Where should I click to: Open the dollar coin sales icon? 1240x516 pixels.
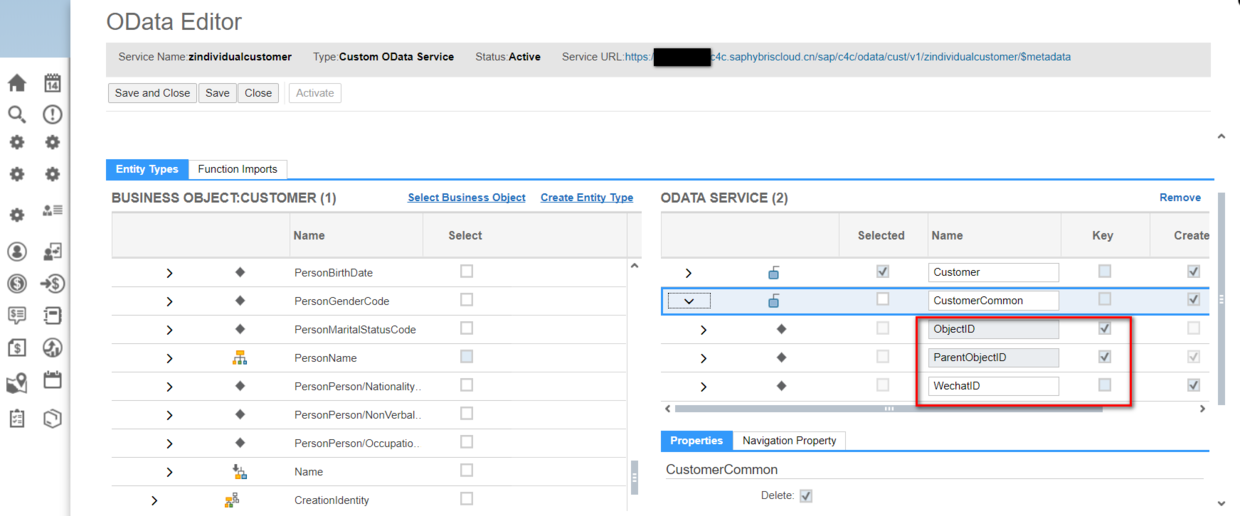click(x=17, y=284)
